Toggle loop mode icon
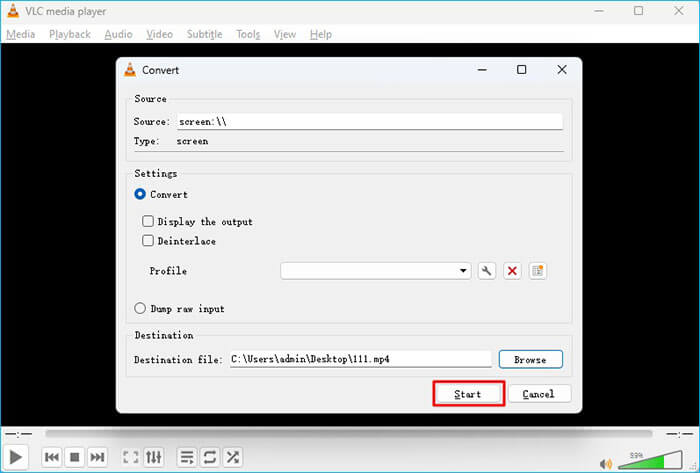700x473 pixels. 209,457
